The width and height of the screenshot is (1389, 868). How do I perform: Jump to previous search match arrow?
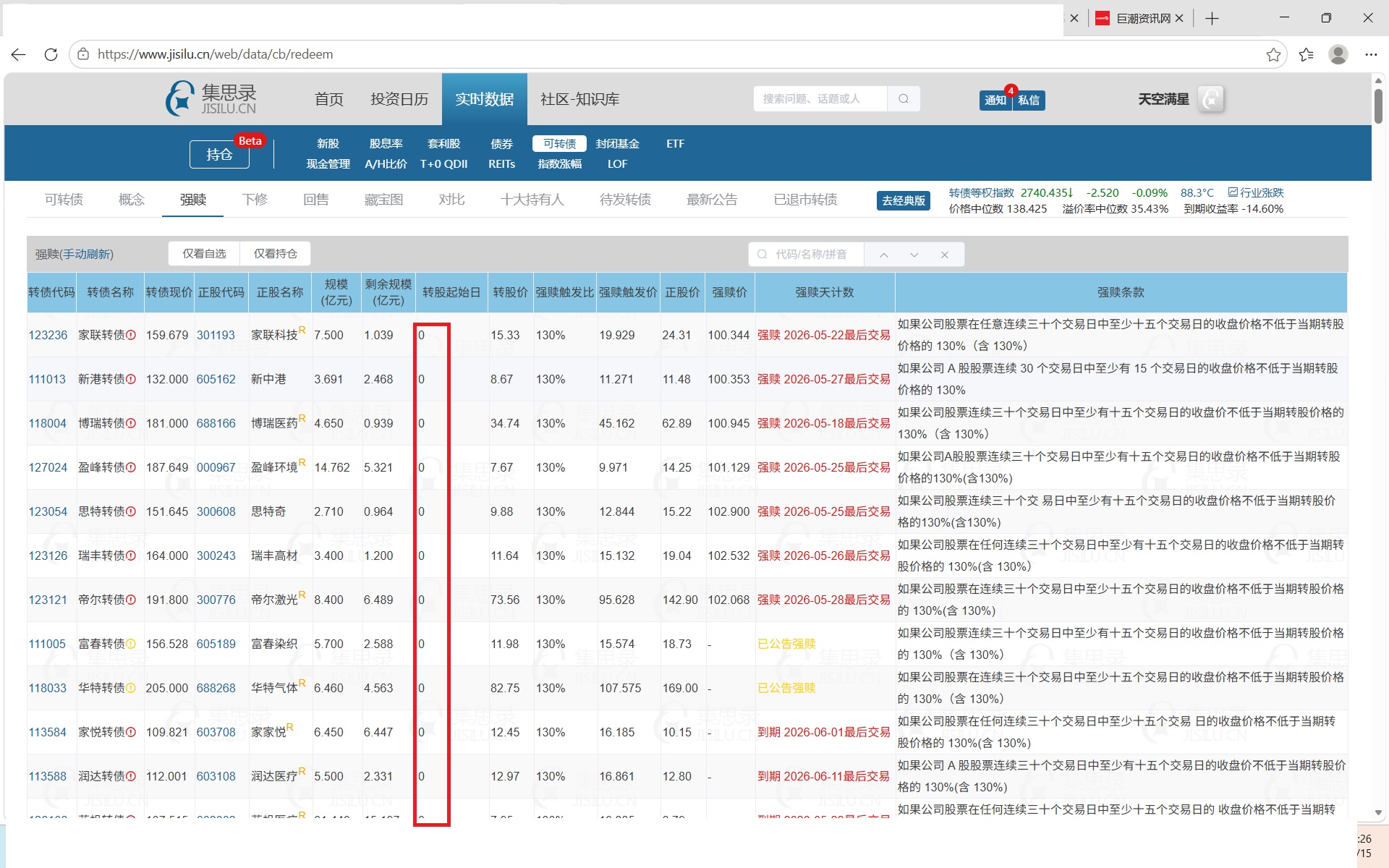(884, 255)
